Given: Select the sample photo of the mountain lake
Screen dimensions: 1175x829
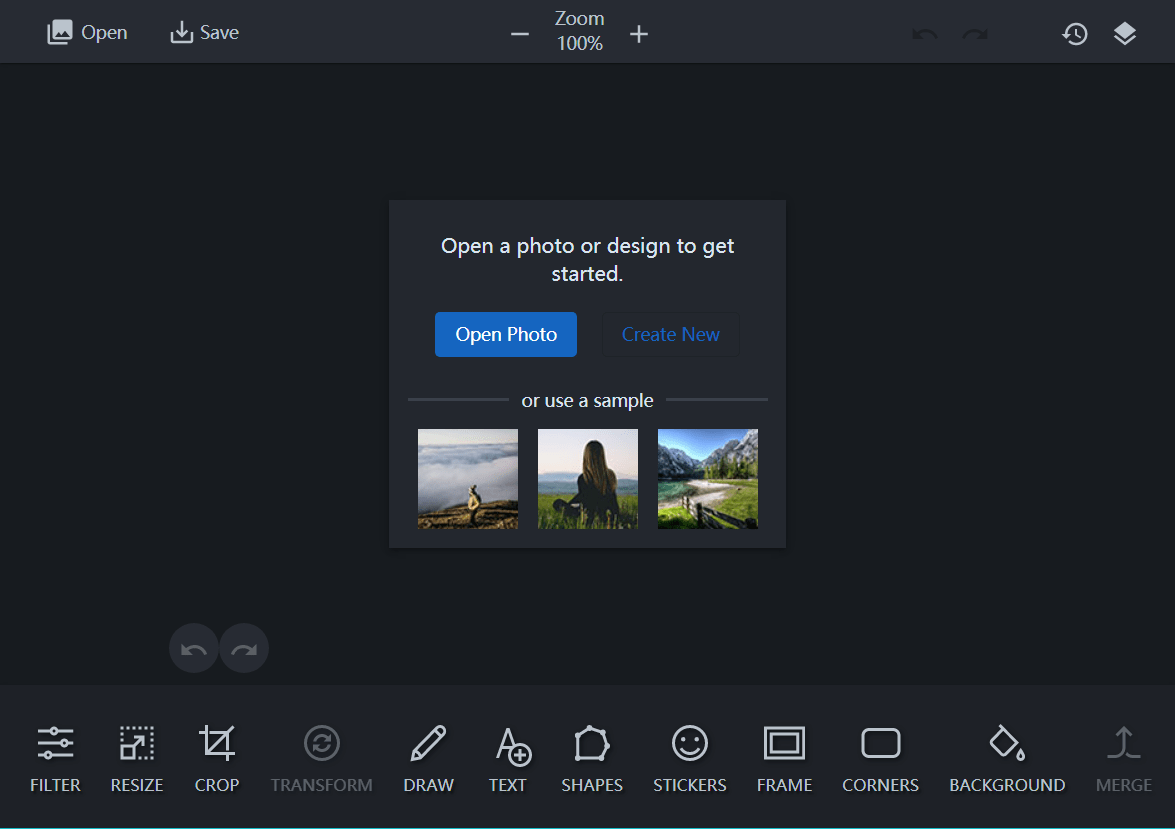Looking at the screenshot, I should [x=707, y=479].
